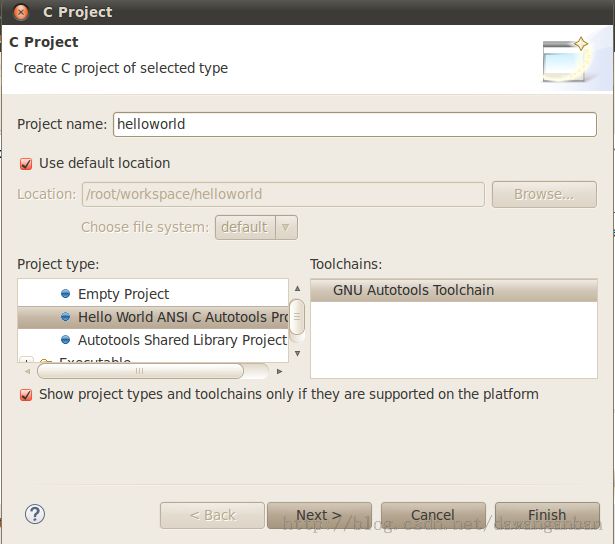615x544 pixels.
Task: Click the Empty Project blue bullet icon
Action: [66, 293]
